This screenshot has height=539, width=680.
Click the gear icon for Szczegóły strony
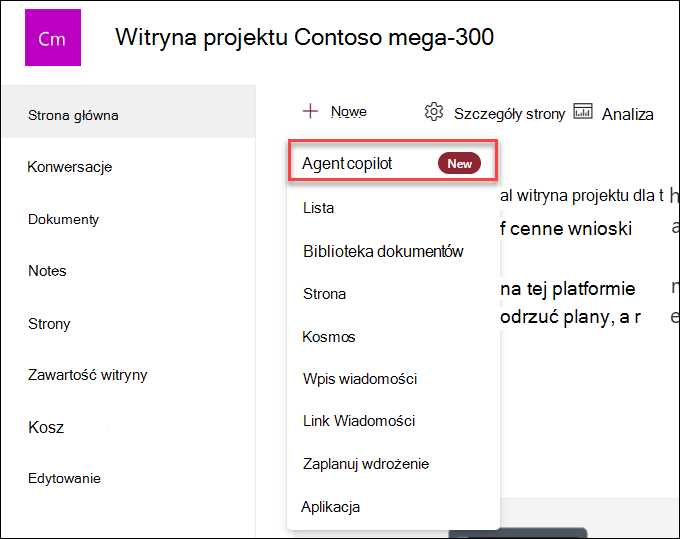(434, 112)
